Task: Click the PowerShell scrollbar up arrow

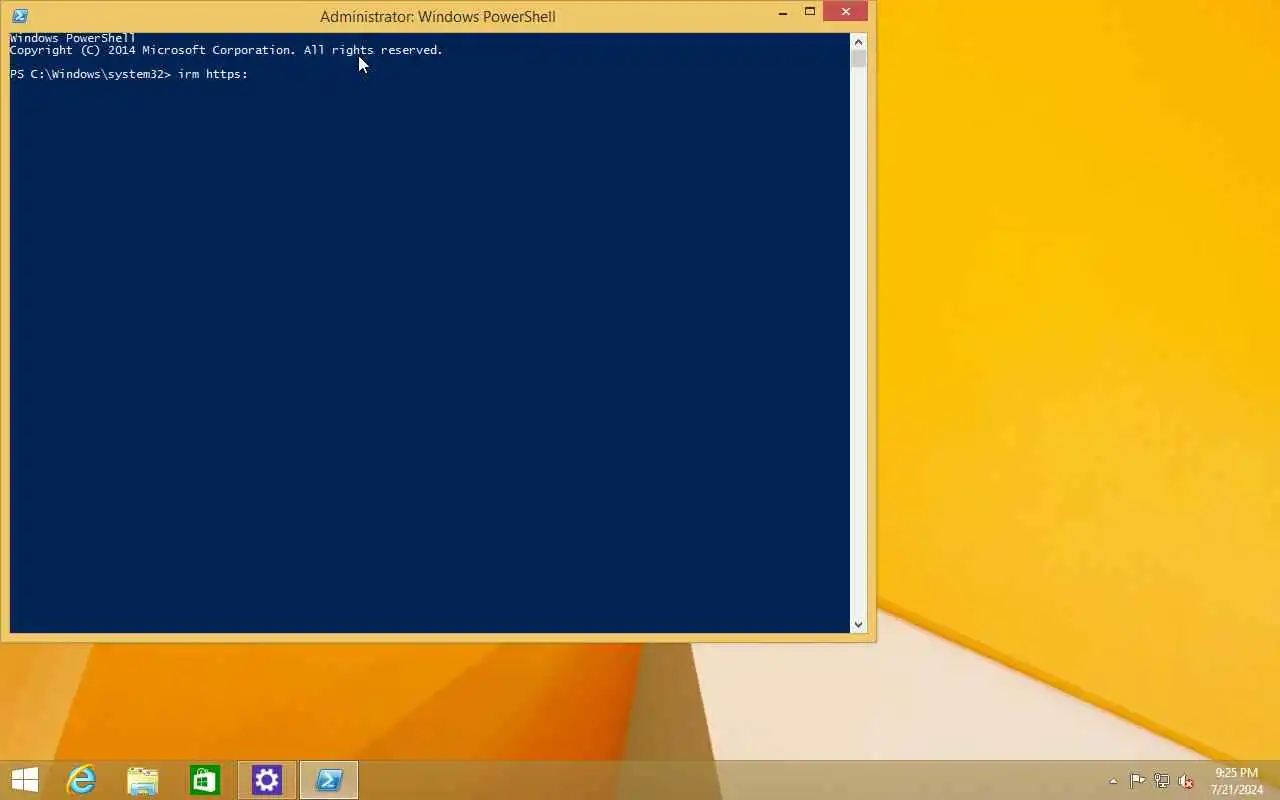Action: tap(858, 41)
